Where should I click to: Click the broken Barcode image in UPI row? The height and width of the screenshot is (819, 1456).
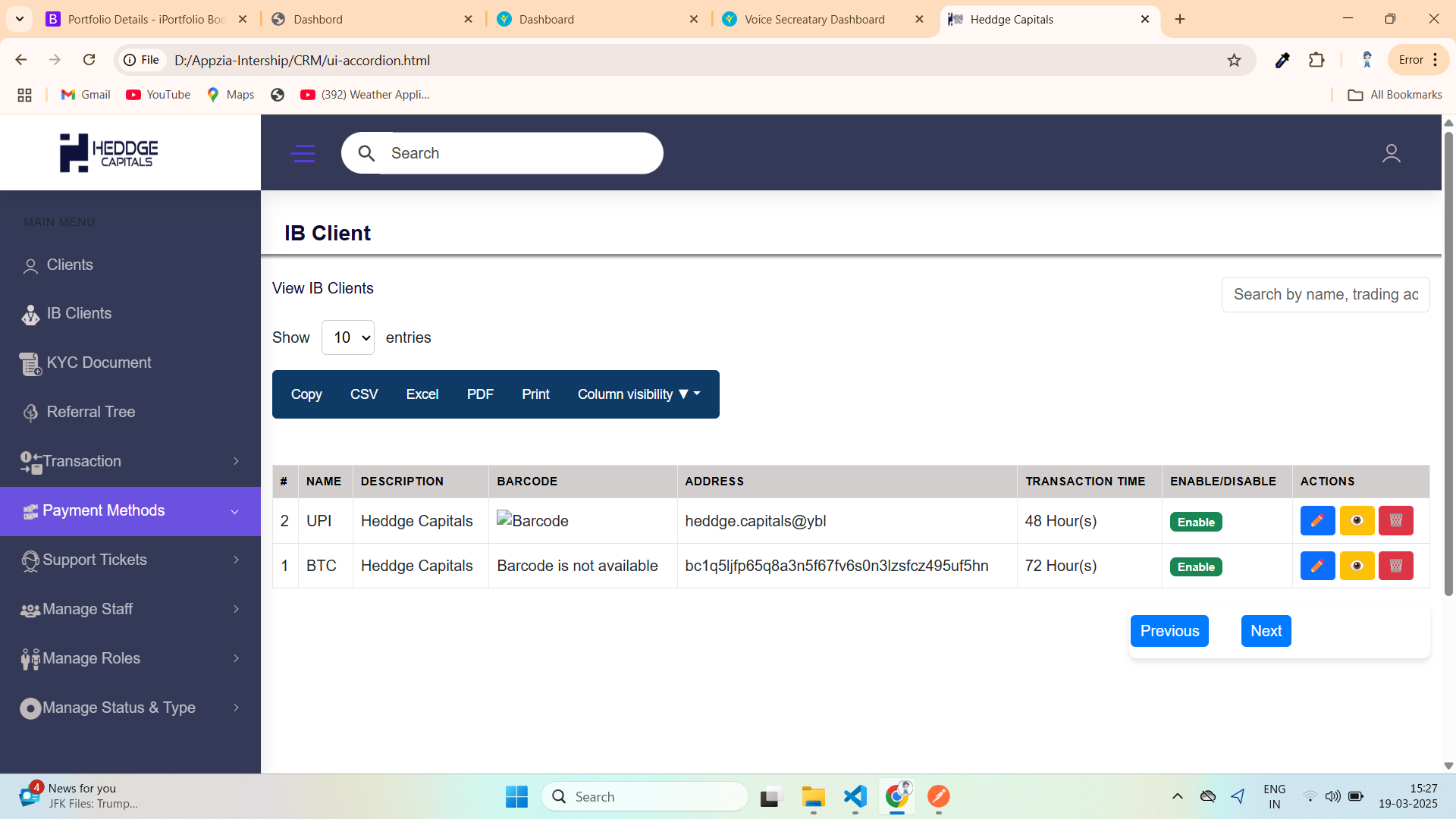(x=532, y=521)
